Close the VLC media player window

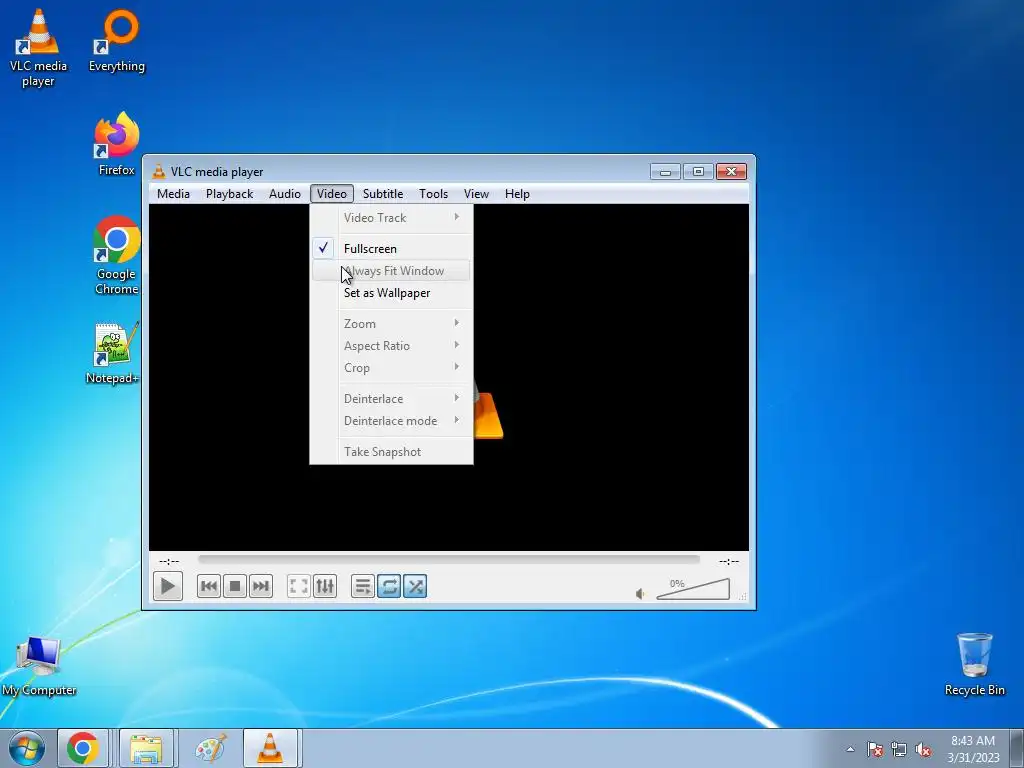[731, 172]
